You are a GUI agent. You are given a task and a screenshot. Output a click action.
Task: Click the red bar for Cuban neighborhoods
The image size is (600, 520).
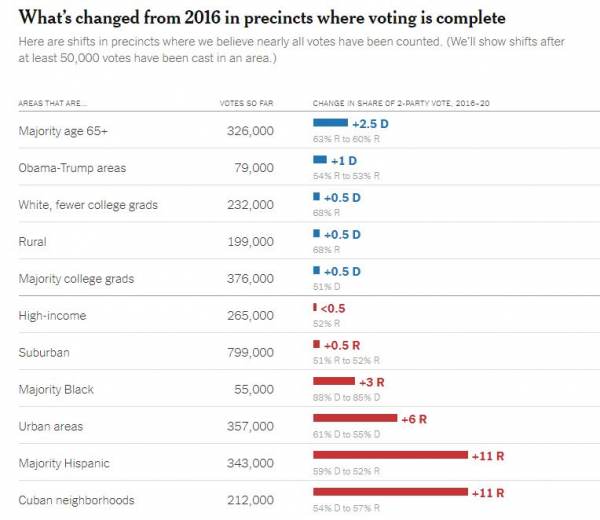pos(390,492)
